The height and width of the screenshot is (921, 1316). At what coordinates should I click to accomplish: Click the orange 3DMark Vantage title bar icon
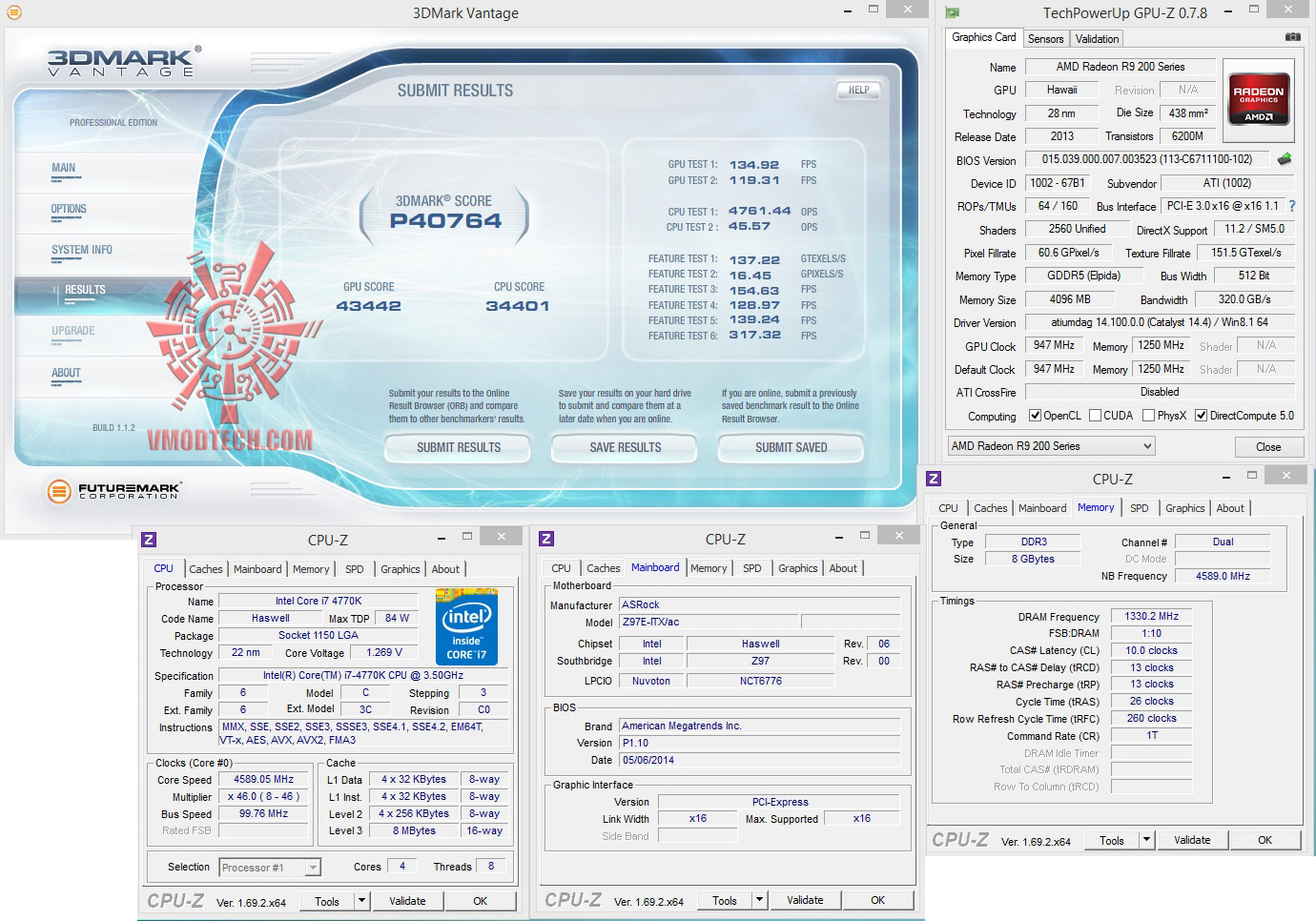13,12
